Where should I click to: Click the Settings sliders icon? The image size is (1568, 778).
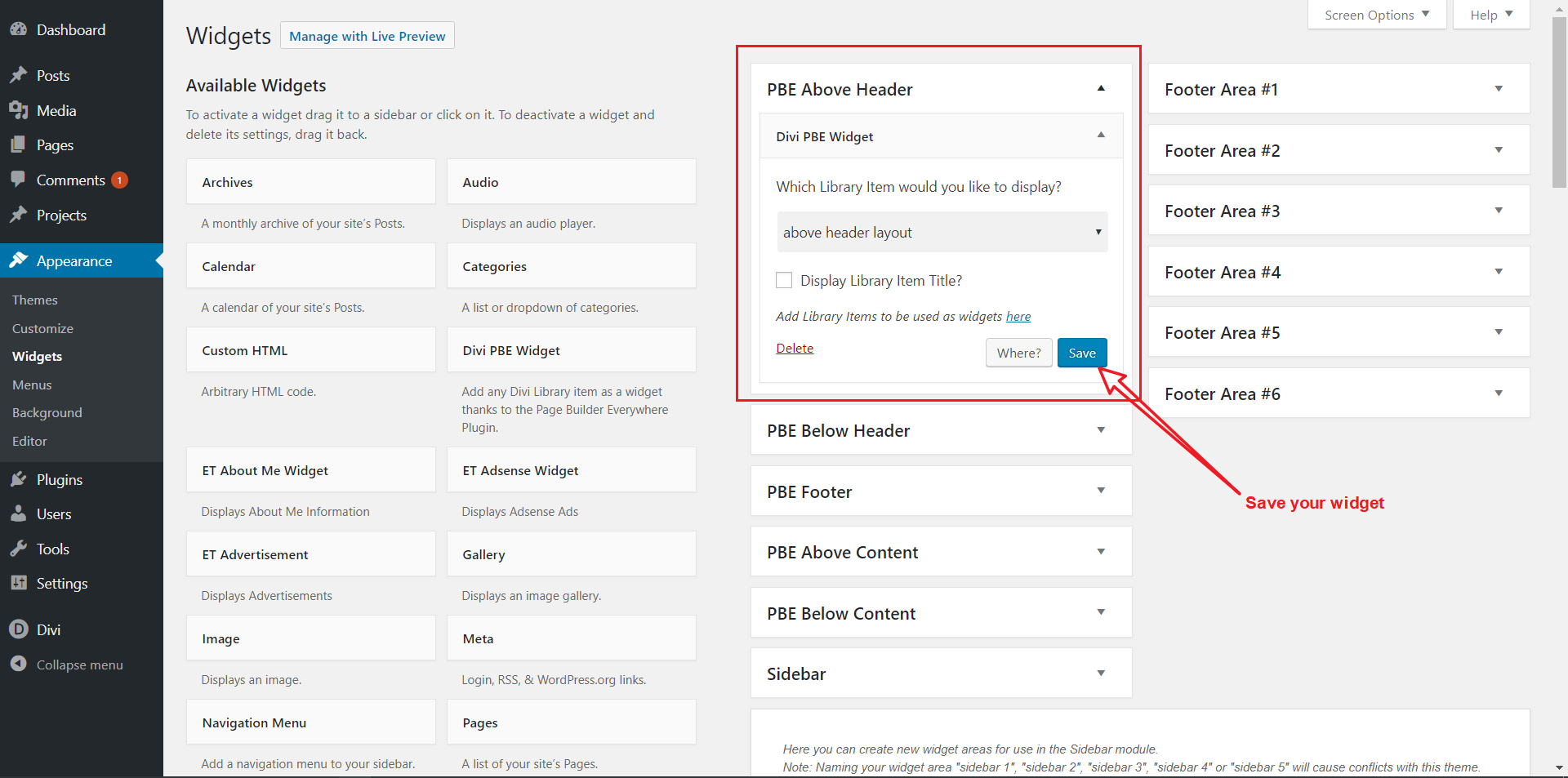click(18, 583)
